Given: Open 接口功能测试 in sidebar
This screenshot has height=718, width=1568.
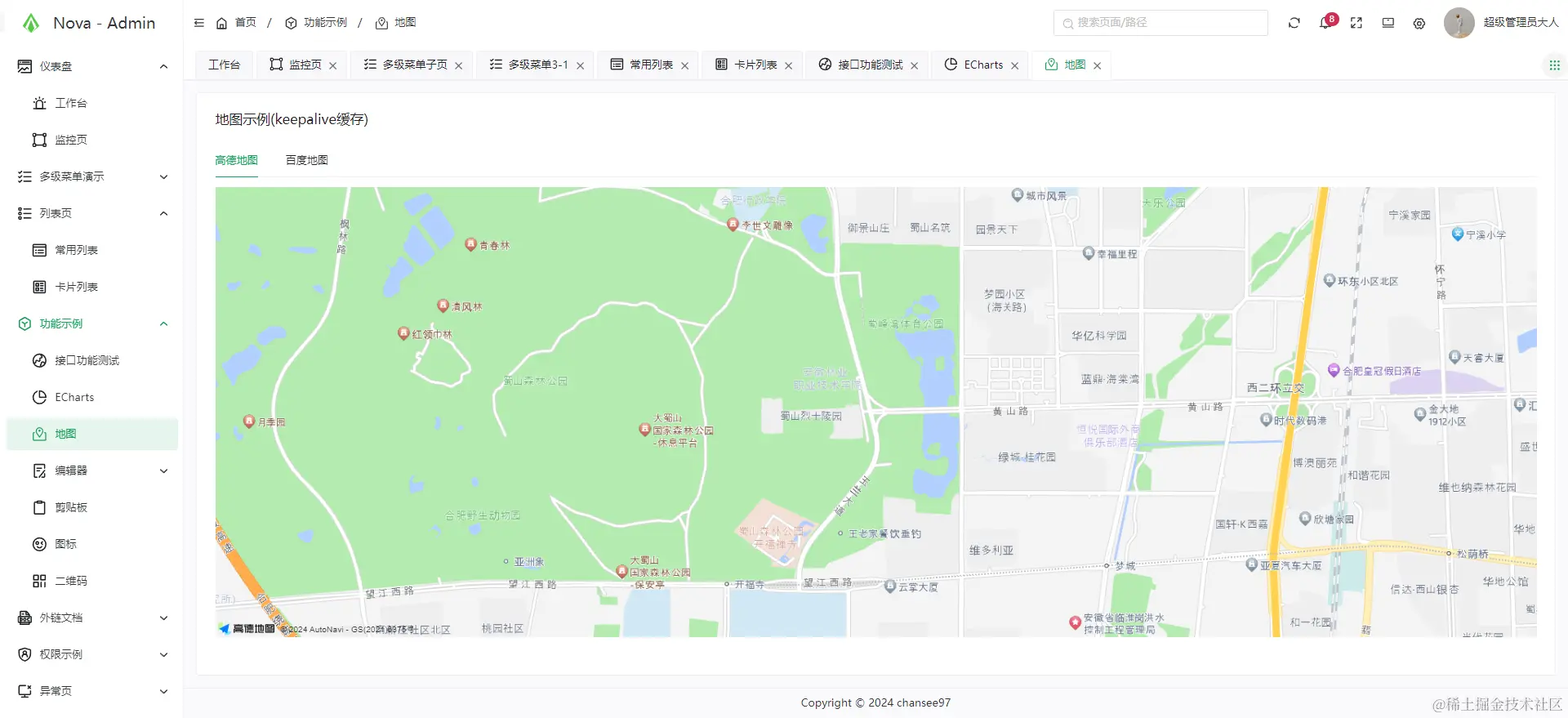Looking at the screenshot, I should 92,360.
